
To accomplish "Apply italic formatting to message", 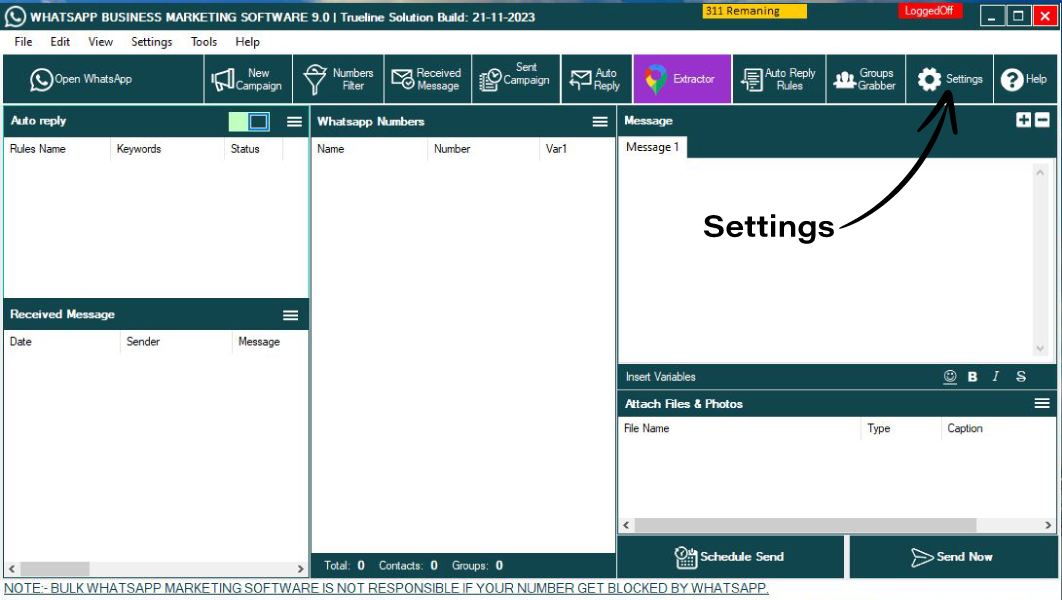I will pos(996,377).
